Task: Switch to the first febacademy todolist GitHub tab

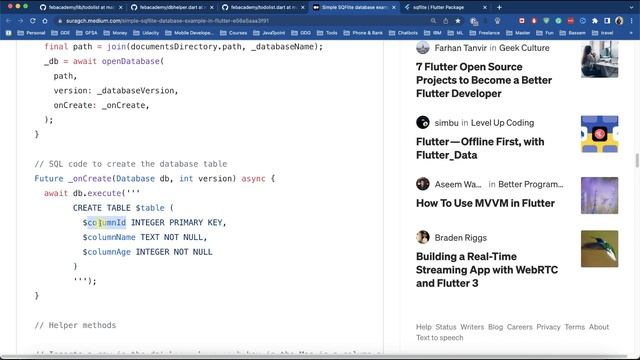Action: coord(80,7)
